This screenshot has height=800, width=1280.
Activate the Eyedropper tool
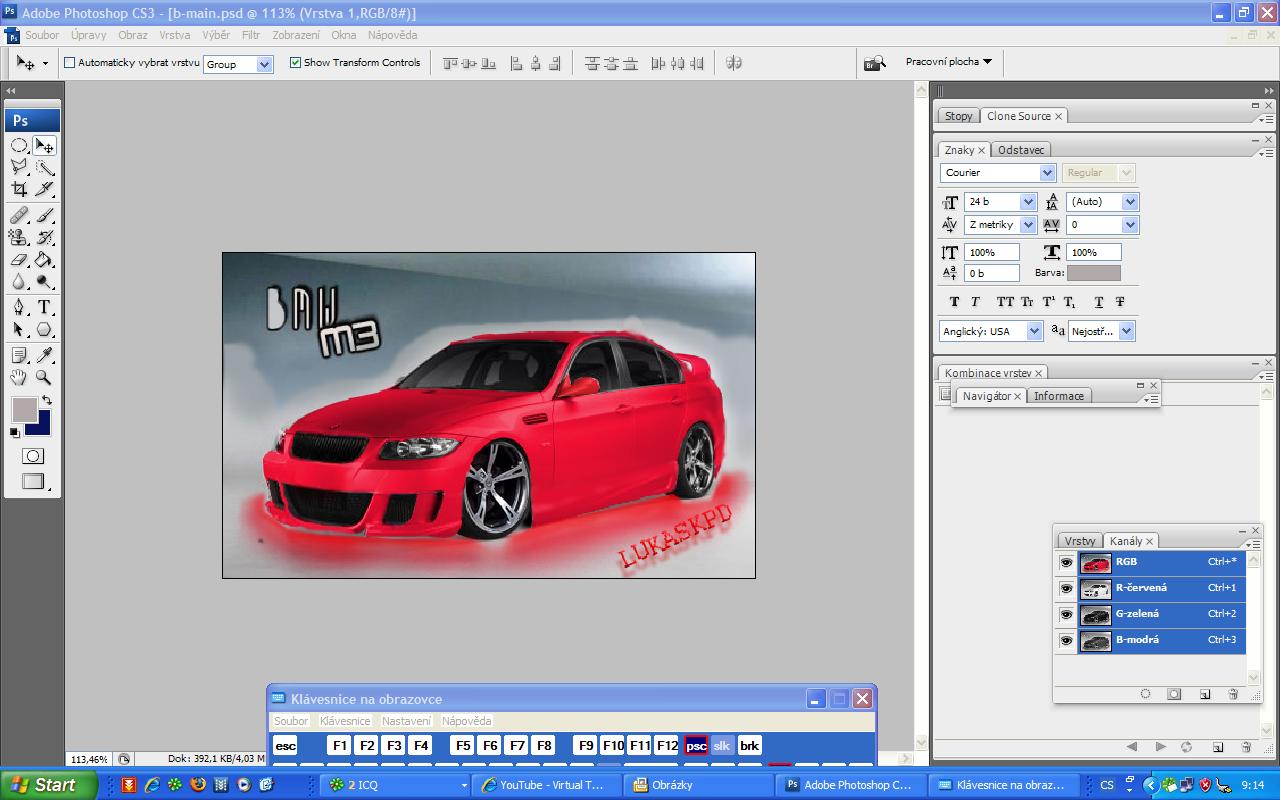coord(44,355)
